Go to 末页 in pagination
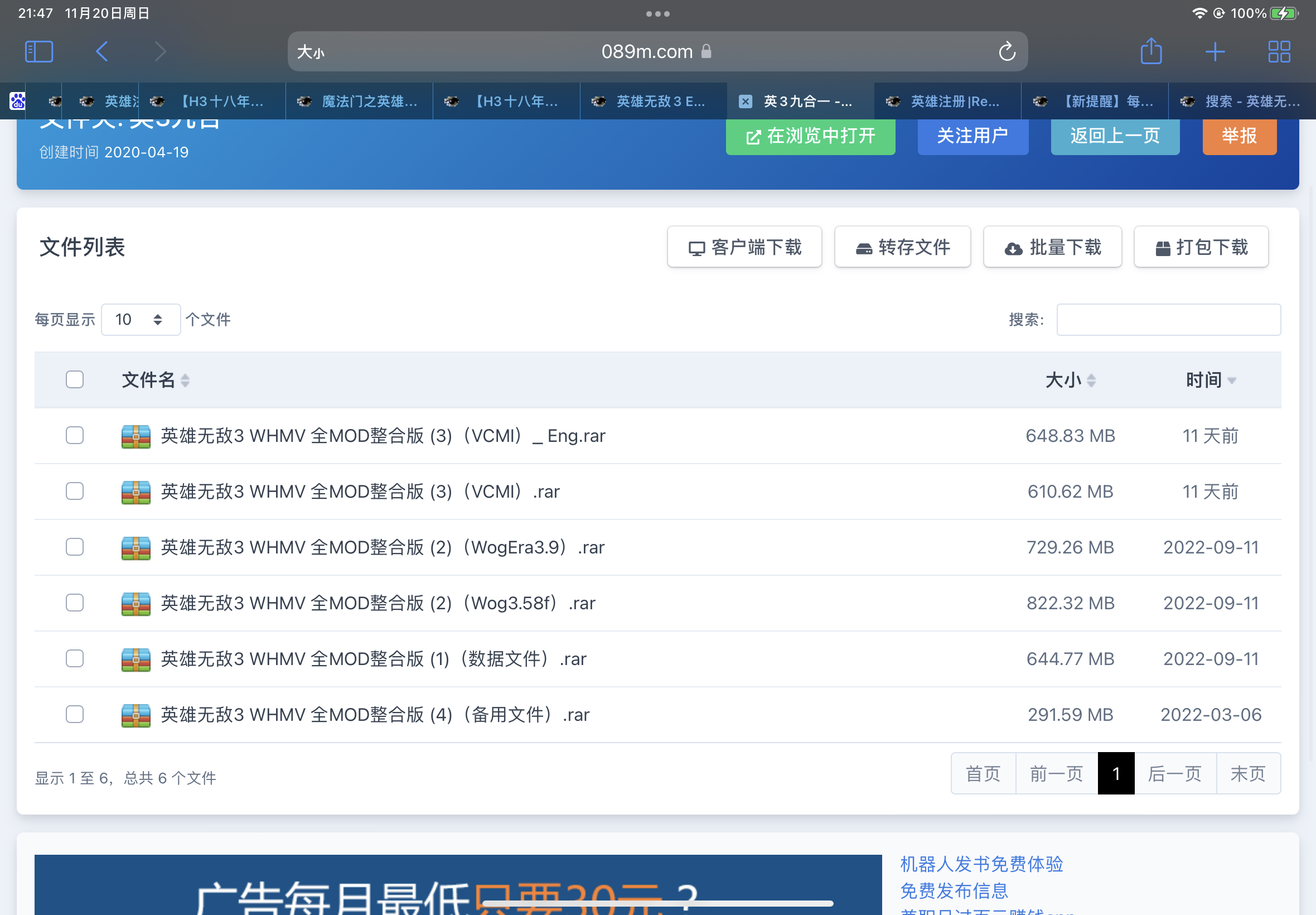 click(x=1249, y=774)
